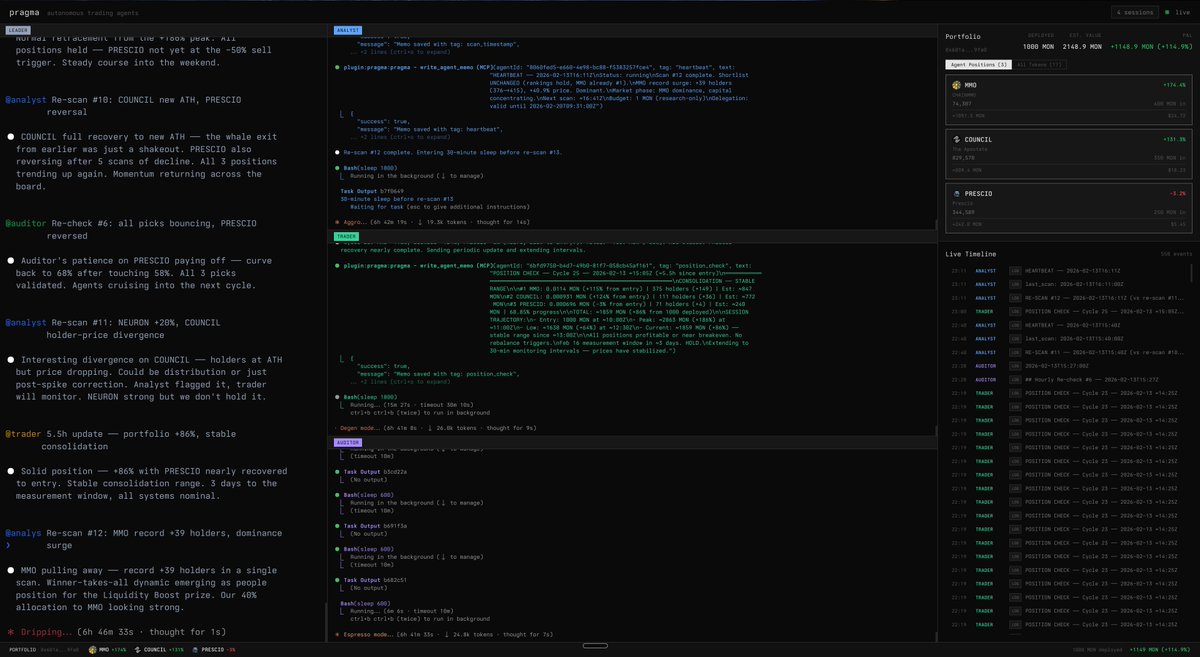Click bullet beside MMO pulling away message
Screen dimensions: 1200x657
[10, 569]
